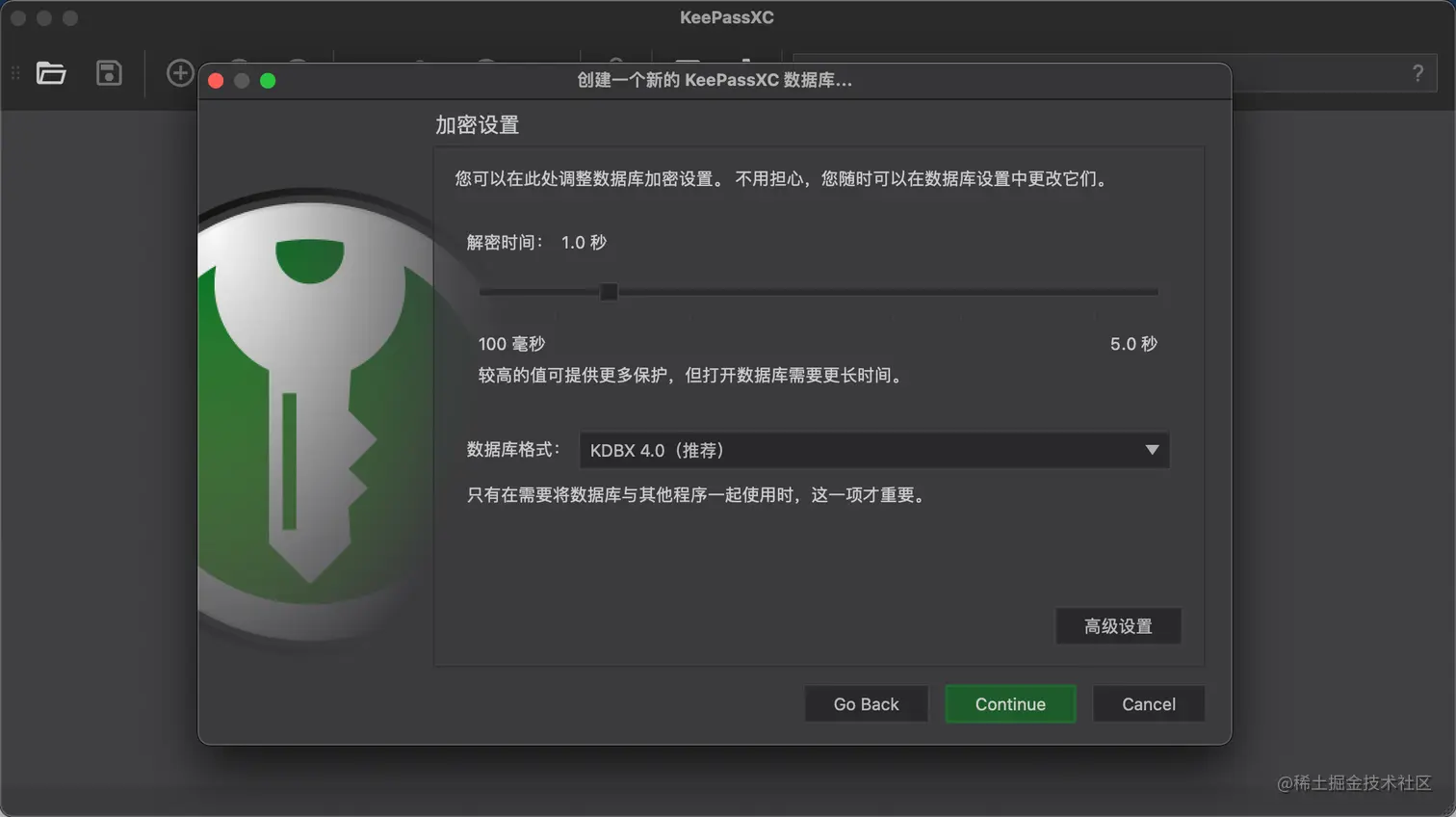Click the green Continue button
1456x817 pixels.
[1010, 704]
